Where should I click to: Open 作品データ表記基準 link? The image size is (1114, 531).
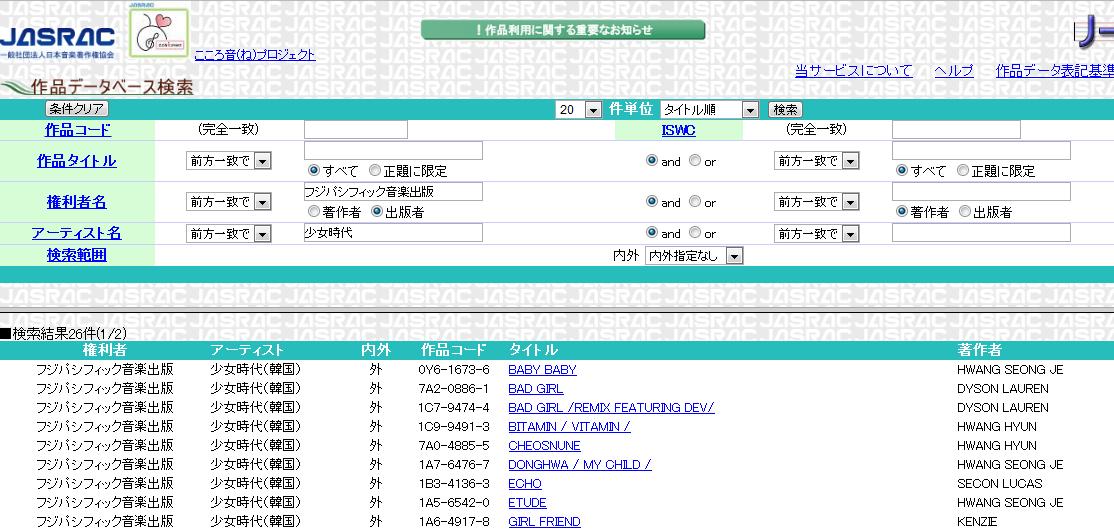pyautogui.click(x=1055, y=70)
